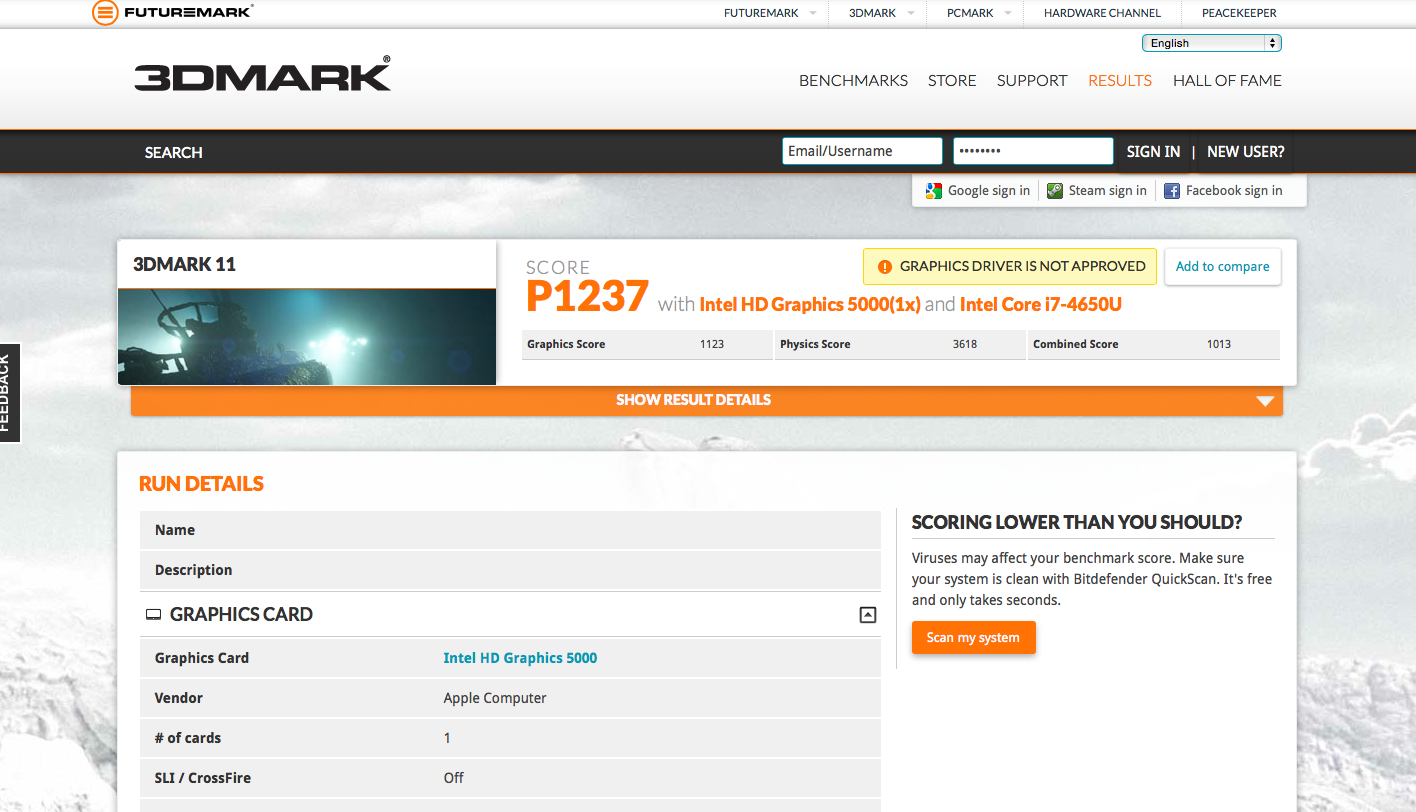Click GRAPHICS DRIVER IS NOT APPROVED notice
1416x812 pixels.
(x=1010, y=267)
